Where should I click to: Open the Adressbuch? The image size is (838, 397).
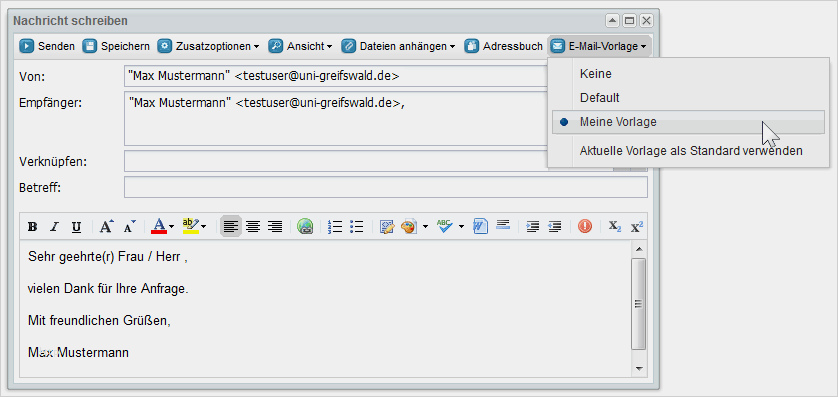coord(503,46)
